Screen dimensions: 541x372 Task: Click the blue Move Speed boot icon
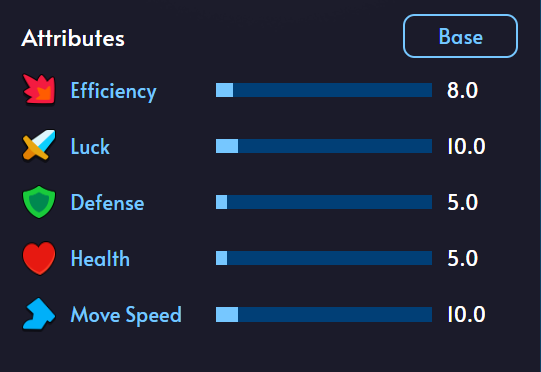coord(39,314)
